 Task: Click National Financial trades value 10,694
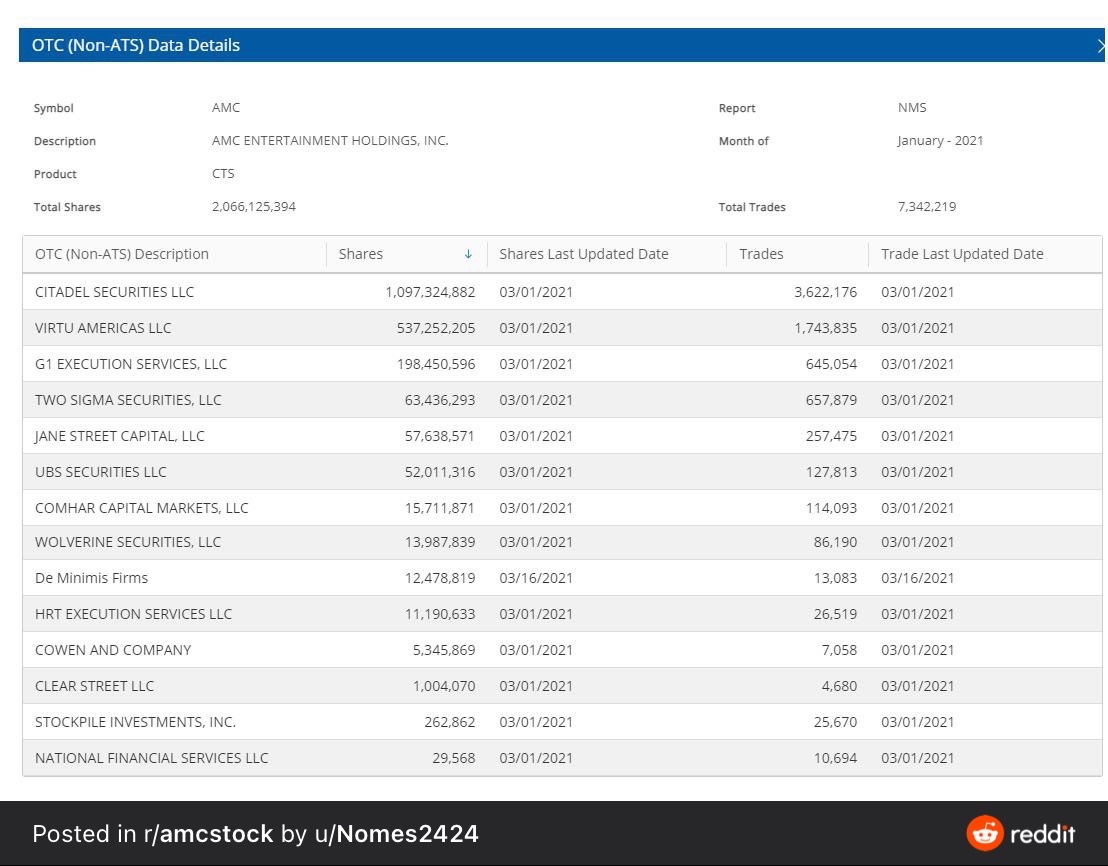coord(835,758)
